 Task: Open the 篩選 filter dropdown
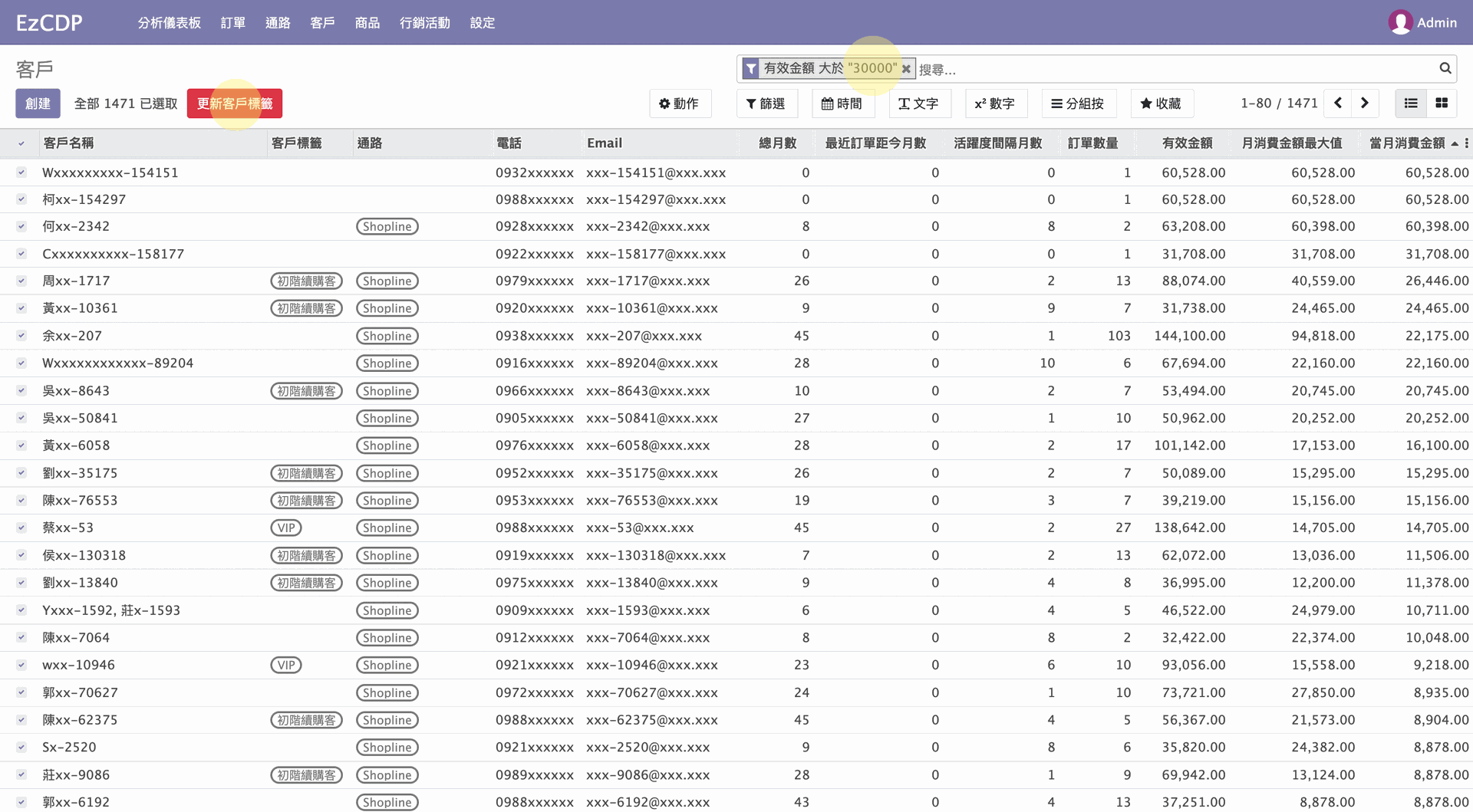(x=766, y=104)
